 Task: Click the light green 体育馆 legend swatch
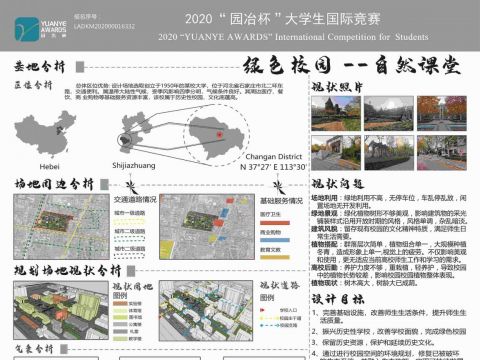[x=120, y=310]
